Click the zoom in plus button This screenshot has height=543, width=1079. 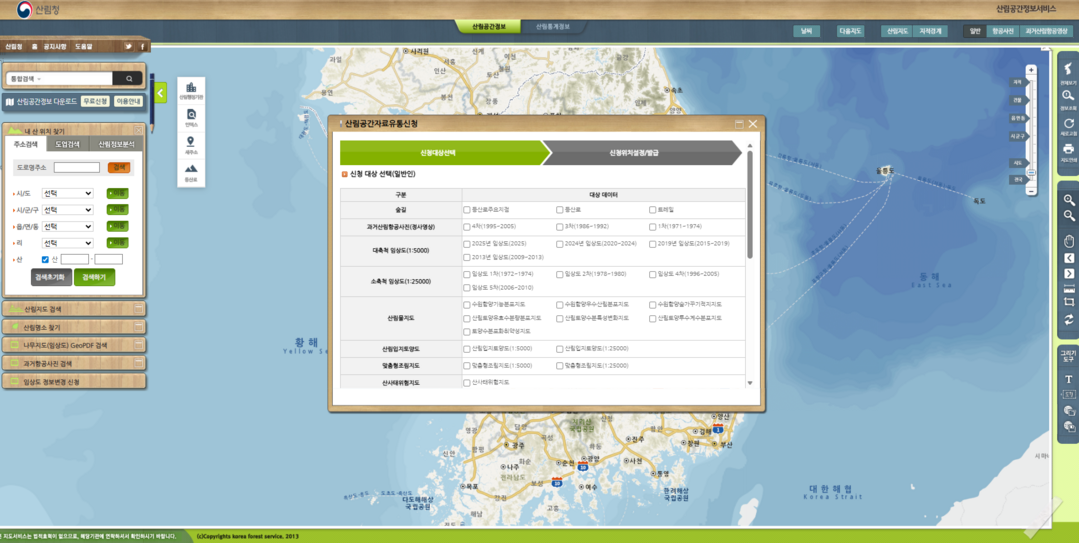[x=1031, y=71]
